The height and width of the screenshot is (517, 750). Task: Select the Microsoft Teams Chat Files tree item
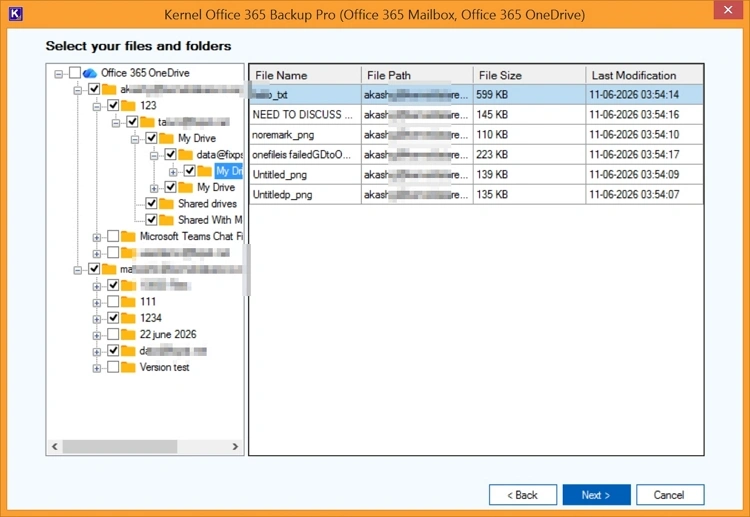(191, 236)
